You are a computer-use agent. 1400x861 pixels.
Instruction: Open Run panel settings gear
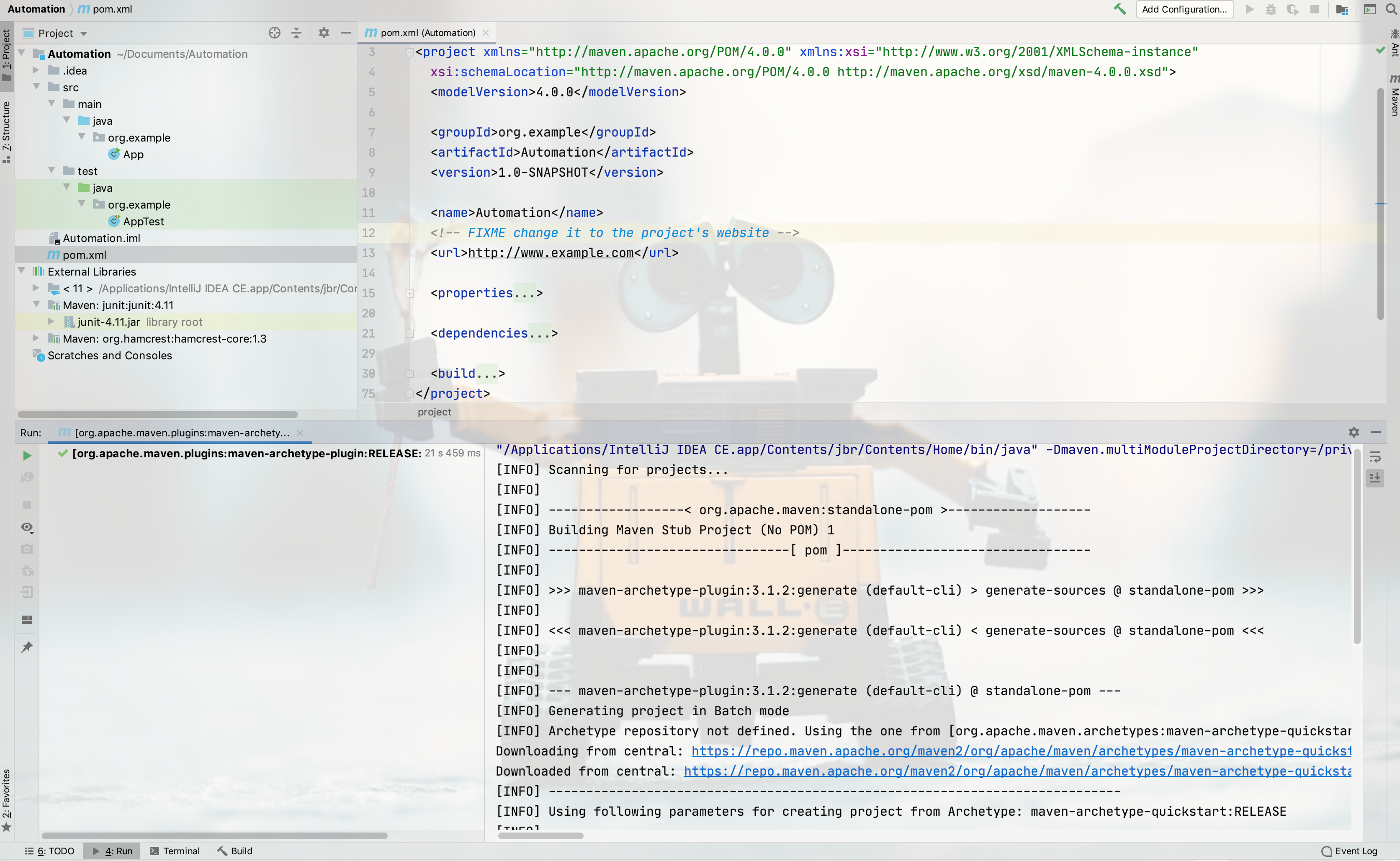click(x=1354, y=432)
